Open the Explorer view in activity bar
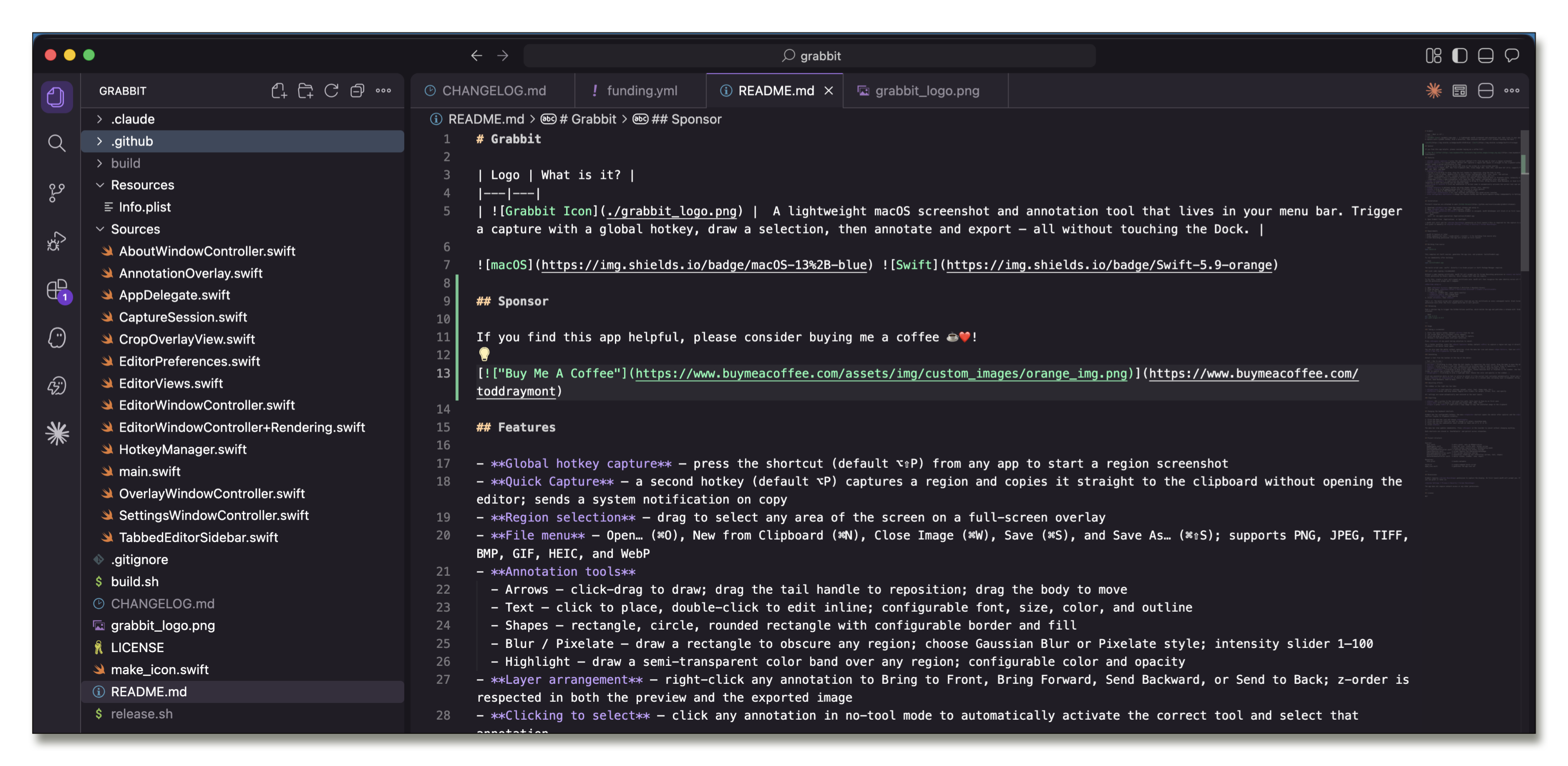 [57, 97]
